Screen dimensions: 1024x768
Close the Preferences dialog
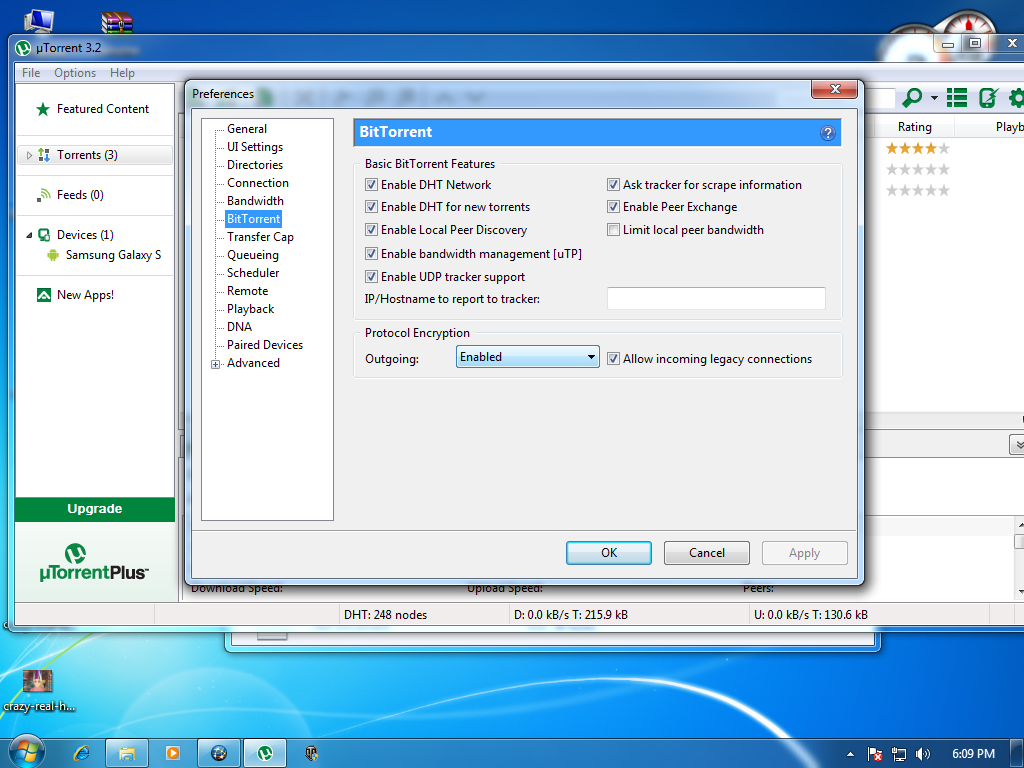point(834,89)
